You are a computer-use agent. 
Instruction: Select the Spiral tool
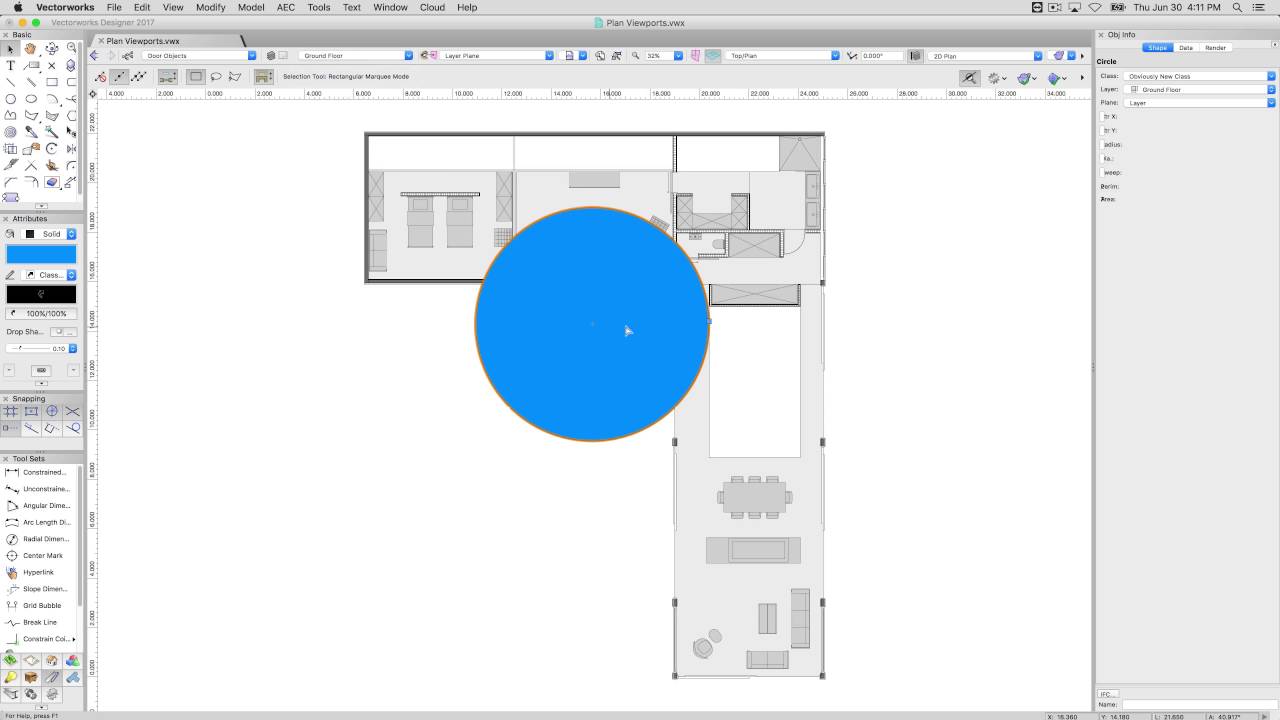pos(10,132)
